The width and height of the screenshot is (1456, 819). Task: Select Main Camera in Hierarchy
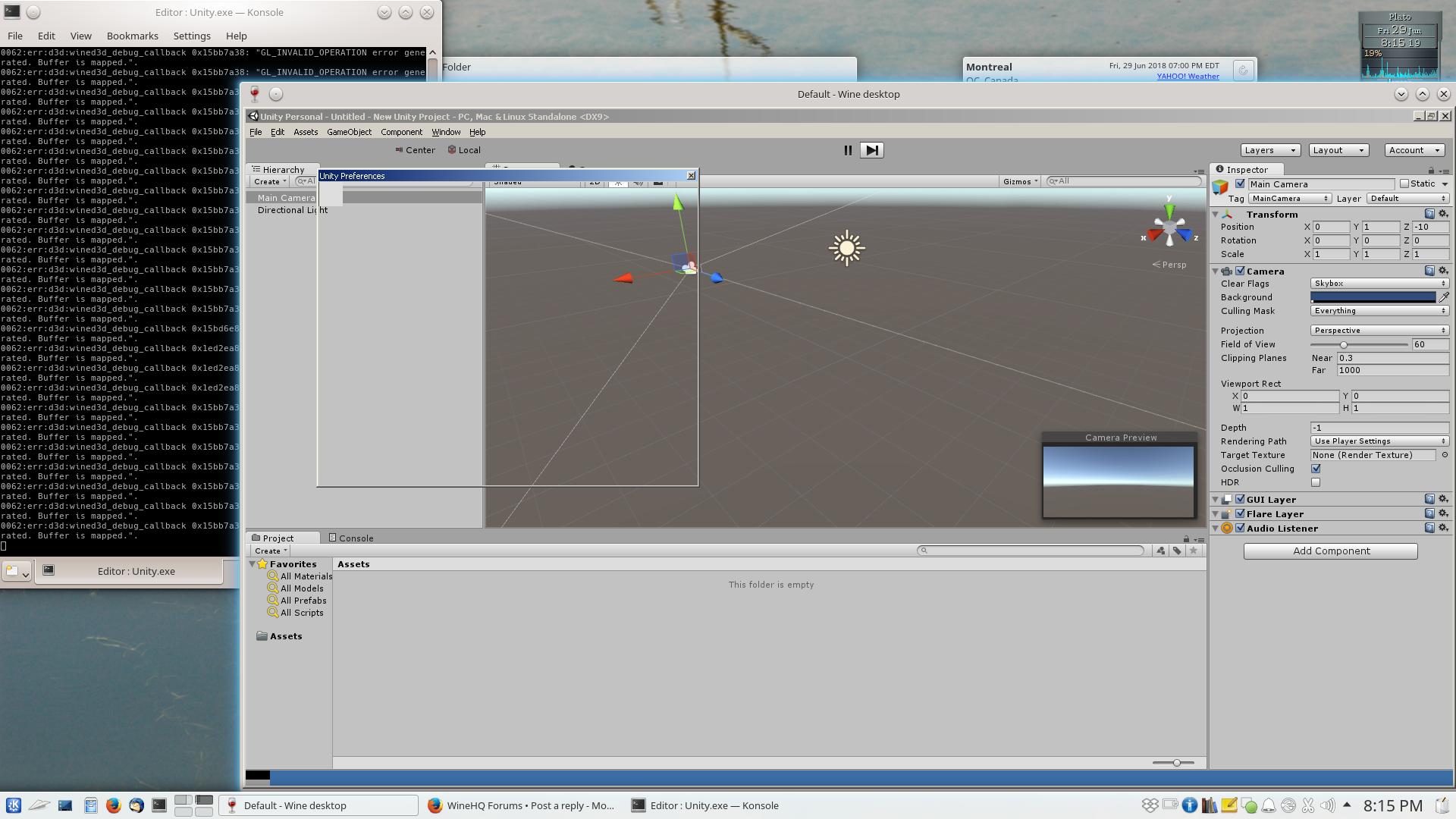(x=285, y=198)
